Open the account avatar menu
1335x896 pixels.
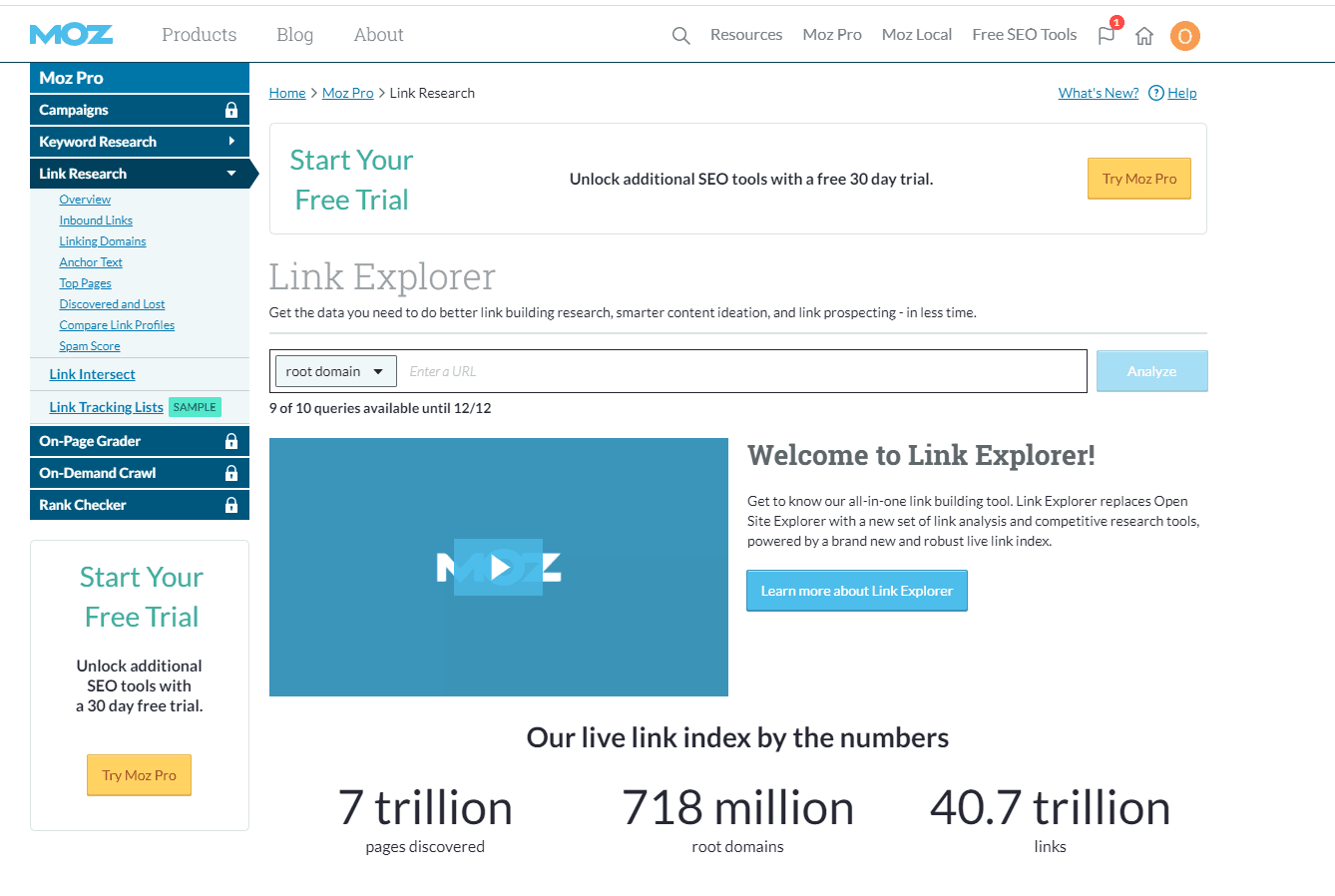point(1185,36)
